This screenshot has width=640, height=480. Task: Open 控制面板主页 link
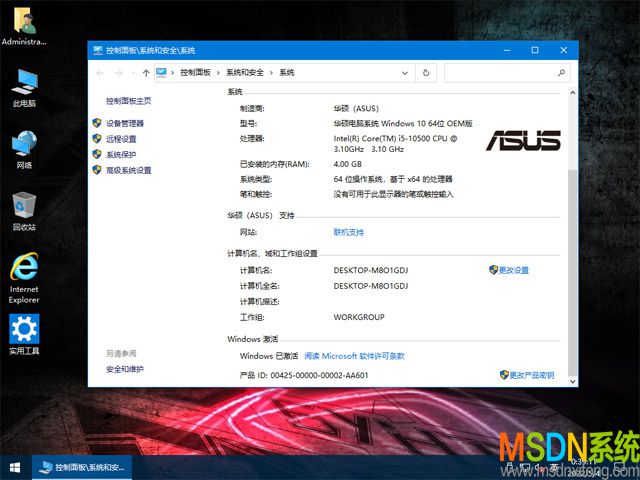pyautogui.click(x=129, y=101)
